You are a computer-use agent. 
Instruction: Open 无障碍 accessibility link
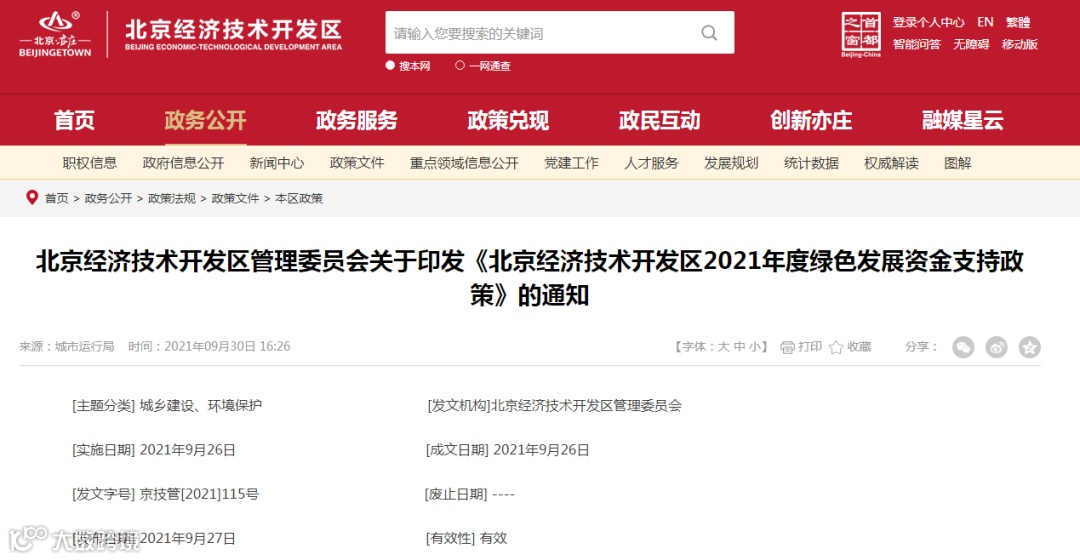point(971,44)
